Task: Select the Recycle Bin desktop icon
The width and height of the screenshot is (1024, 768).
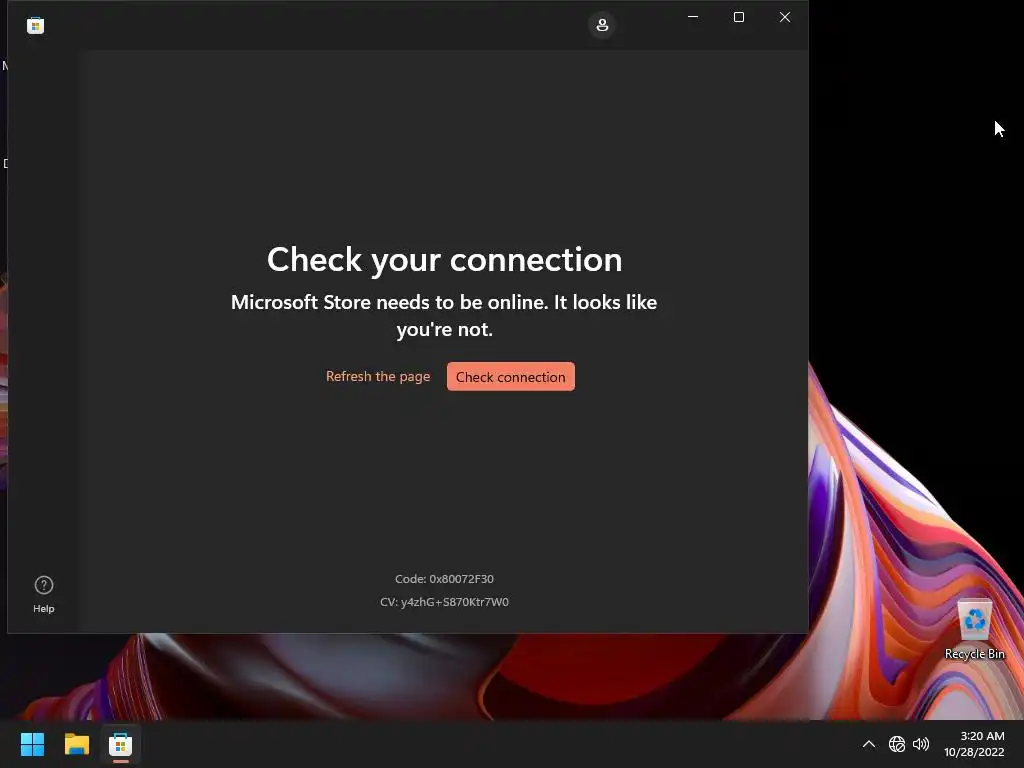Action: (974, 630)
